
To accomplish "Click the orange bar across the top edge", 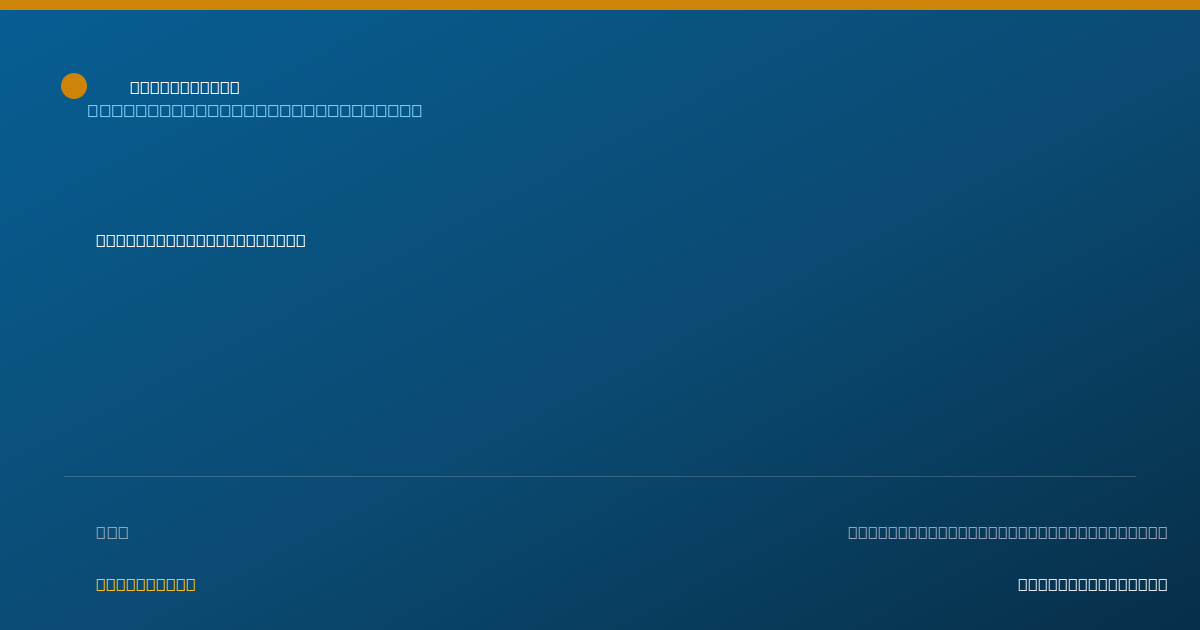I will tap(600, 5).
